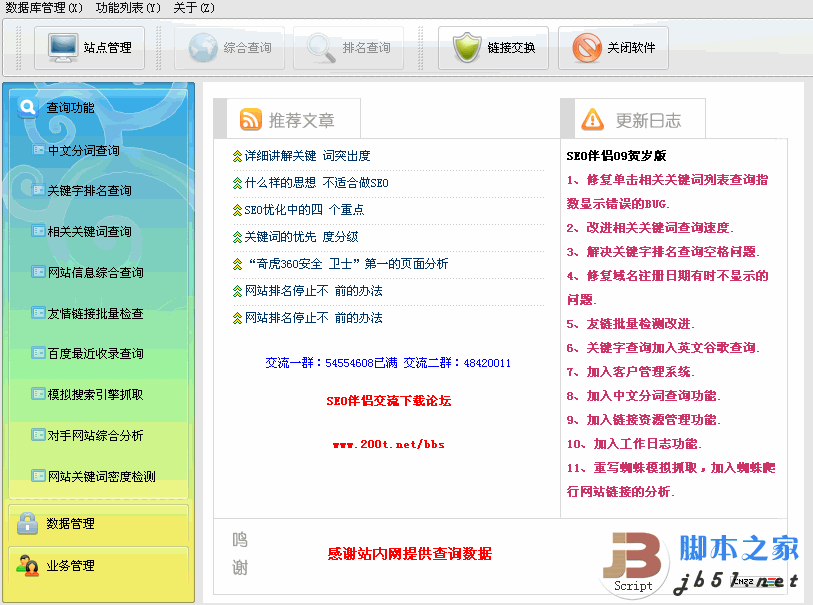The height and width of the screenshot is (605, 813).
Task: Click the 交流一群：54554608已满 text
Action: click(x=331, y=363)
